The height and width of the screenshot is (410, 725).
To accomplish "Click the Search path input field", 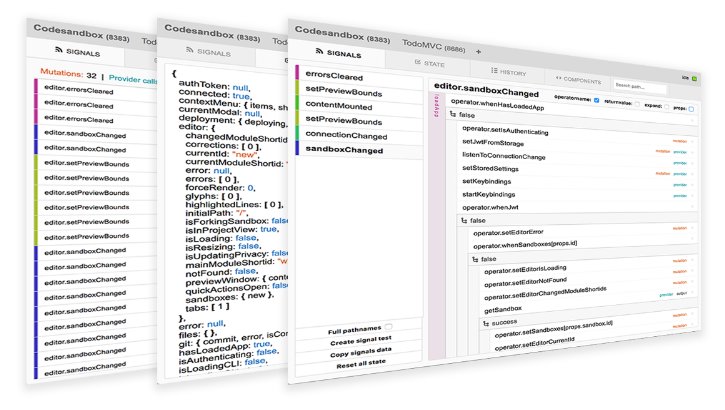I will coord(640,86).
